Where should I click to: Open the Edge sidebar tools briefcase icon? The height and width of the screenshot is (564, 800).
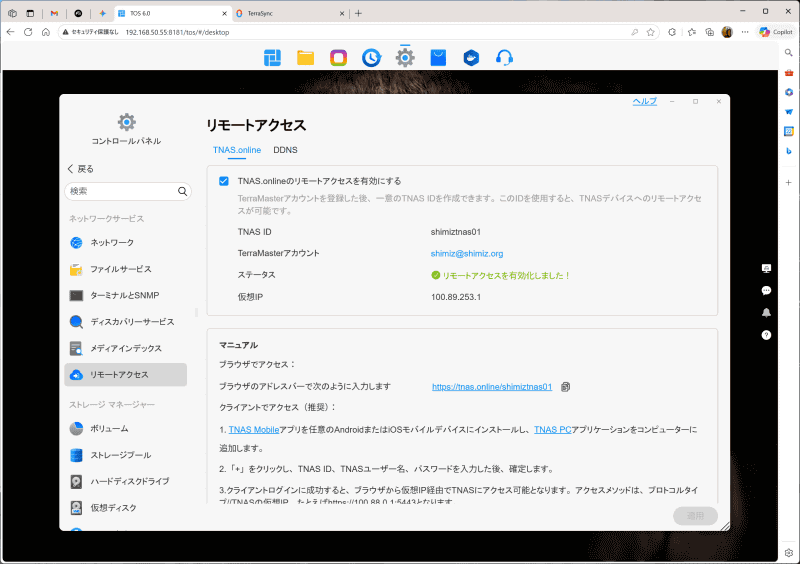click(788, 72)
